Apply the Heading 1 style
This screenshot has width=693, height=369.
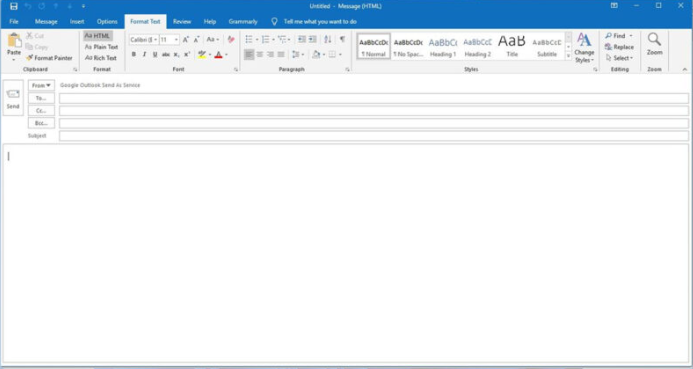(x=443, y=46)
